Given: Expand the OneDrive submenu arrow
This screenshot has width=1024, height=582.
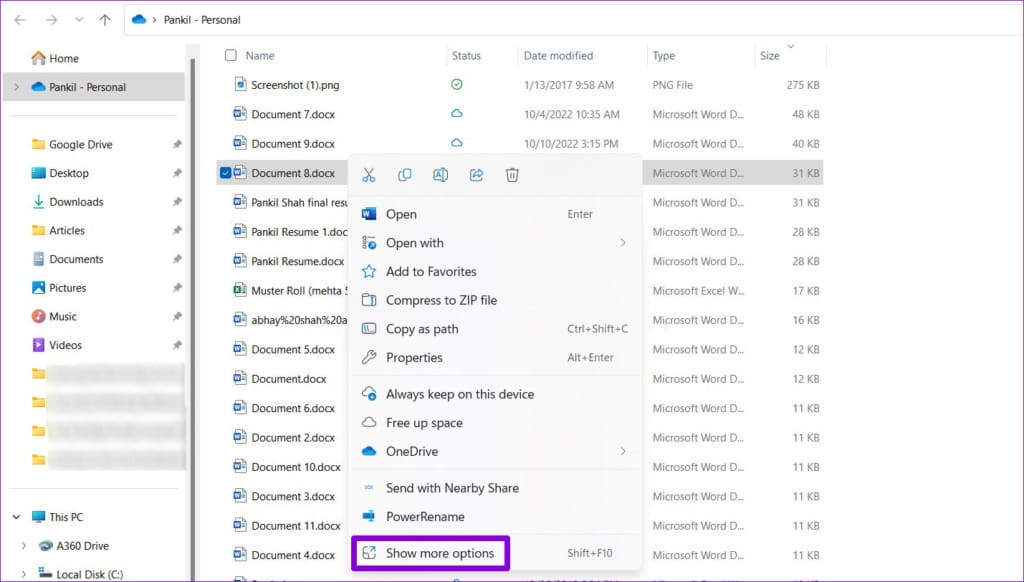Looking at the screenshot, I should (623, 451).
